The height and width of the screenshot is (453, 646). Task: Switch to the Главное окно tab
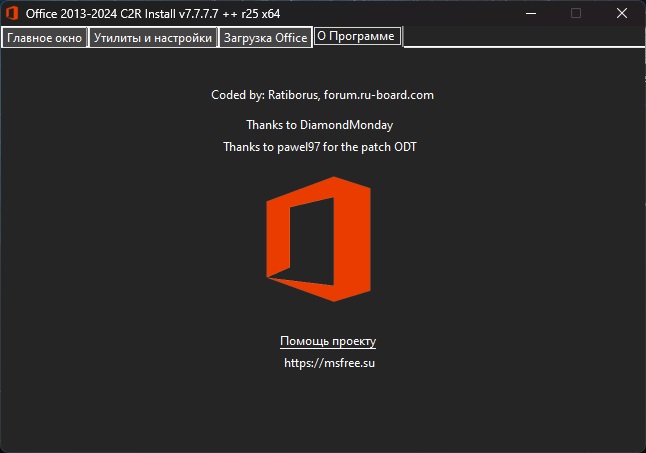pyautogui.click(x=44, y=38)
